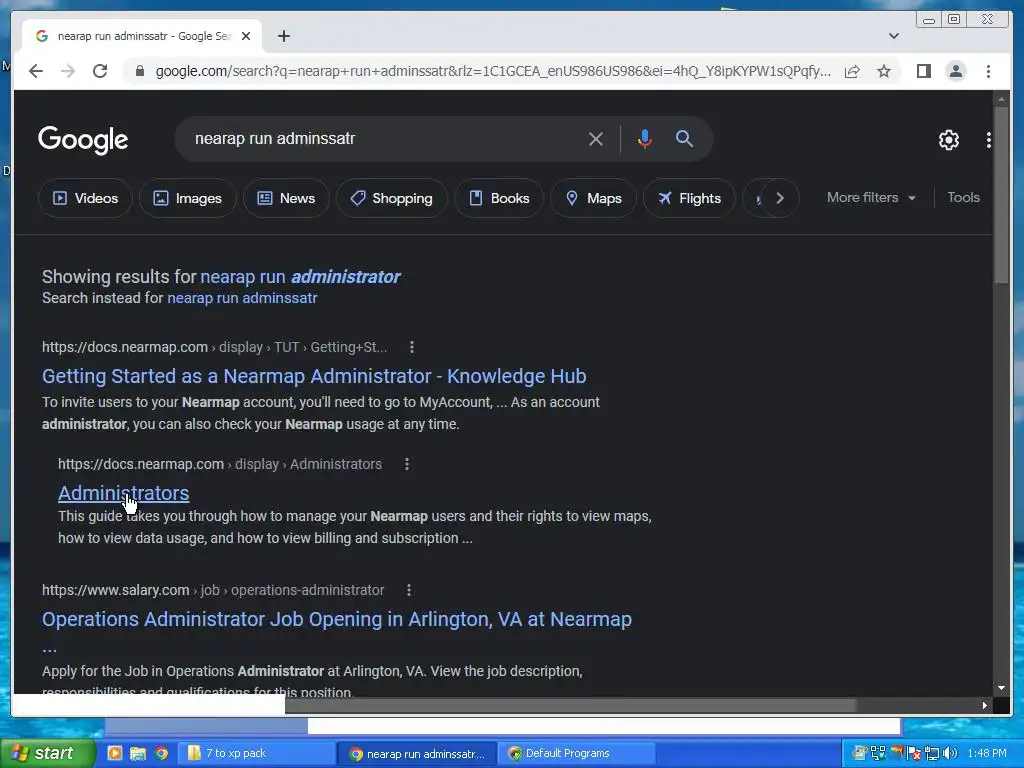
Task: Click the volume icon in system tray
Action: tap(950, 754)
